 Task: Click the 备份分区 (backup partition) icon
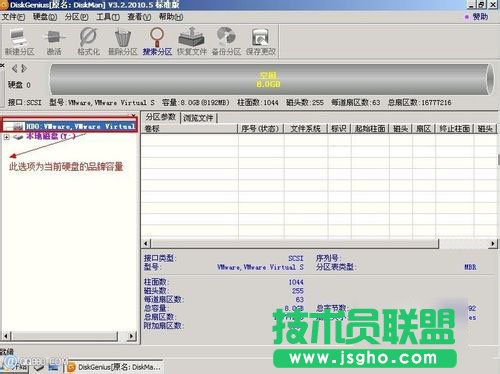[226, 42]
